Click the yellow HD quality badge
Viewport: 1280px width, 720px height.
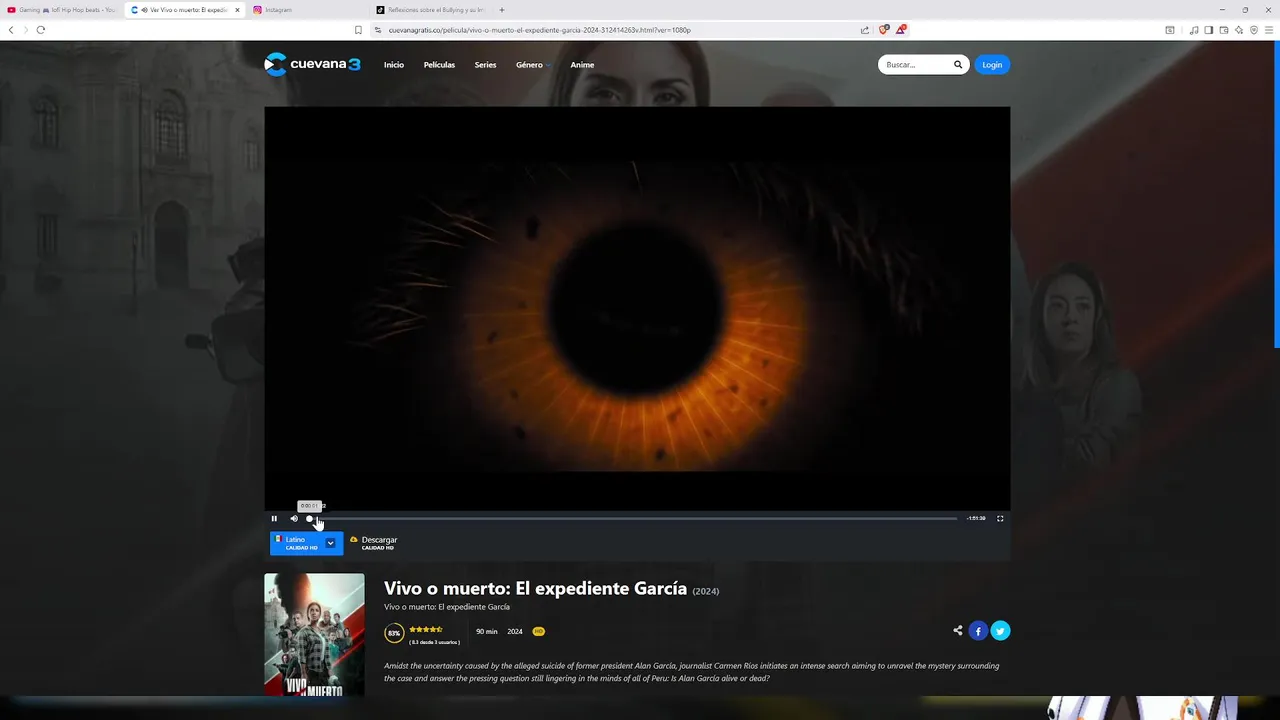point(539,631)
